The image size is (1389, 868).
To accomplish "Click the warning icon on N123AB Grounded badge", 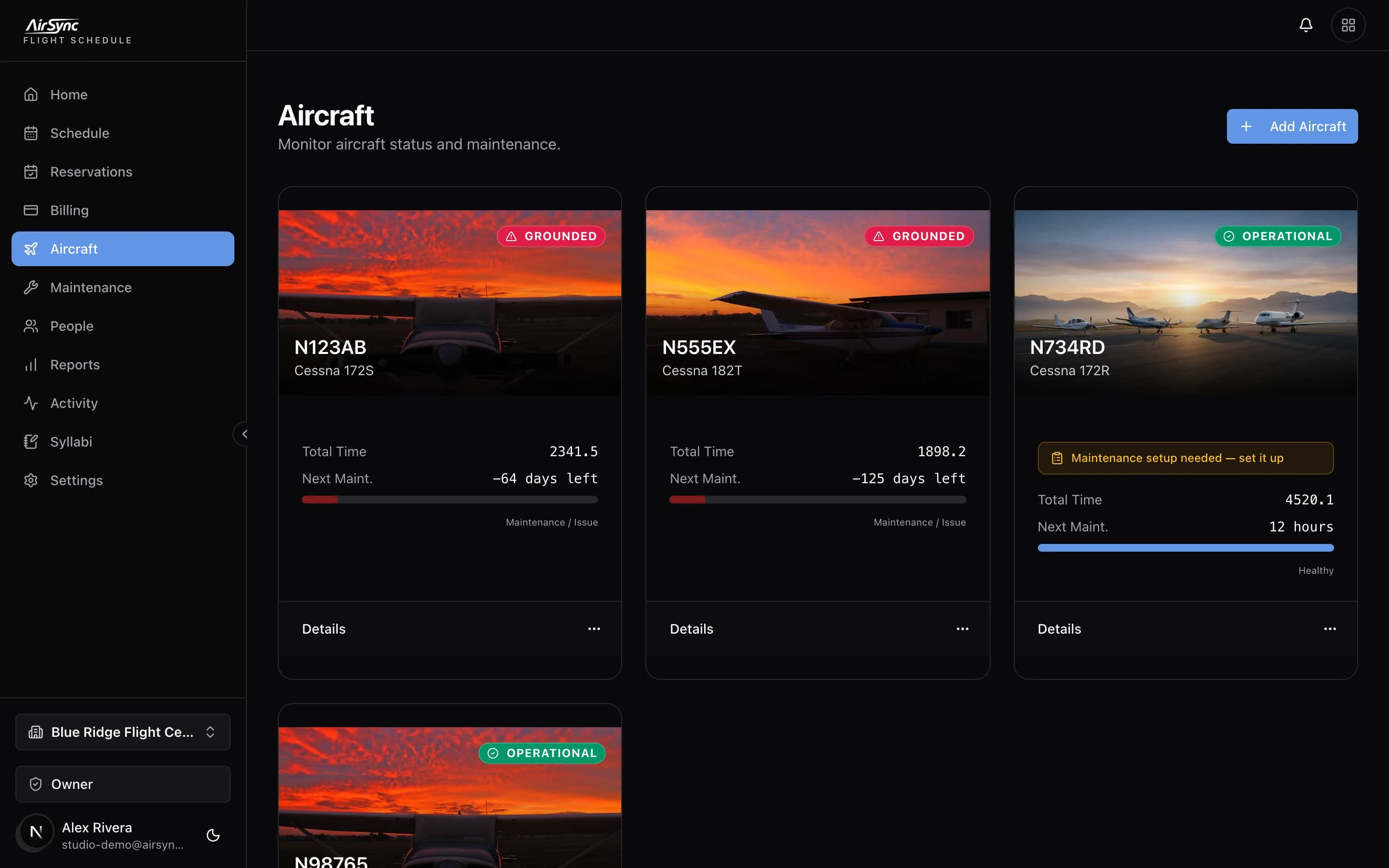I will coord(511,236).
